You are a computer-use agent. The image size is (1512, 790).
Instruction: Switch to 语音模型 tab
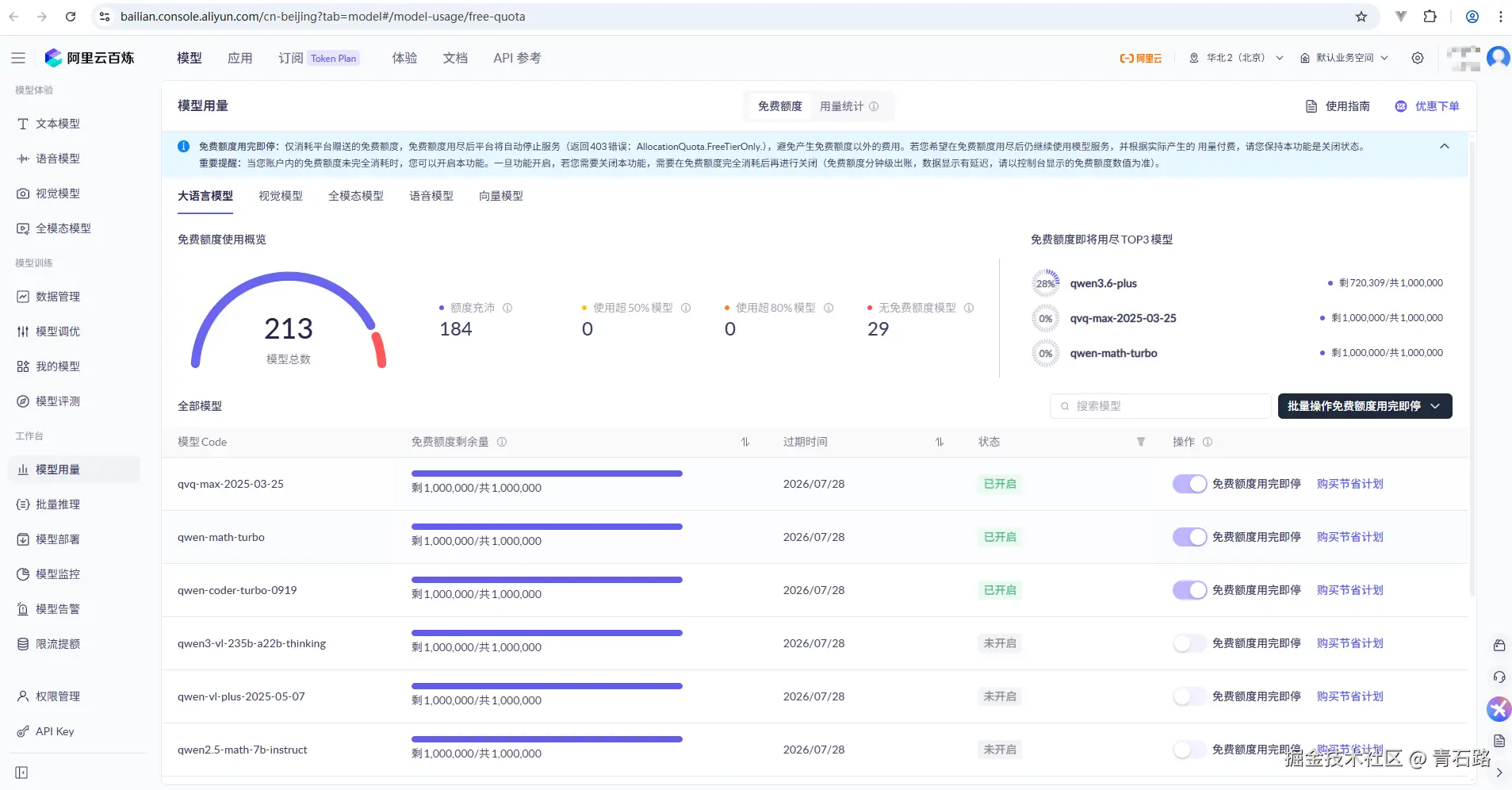tap(431, 196)
